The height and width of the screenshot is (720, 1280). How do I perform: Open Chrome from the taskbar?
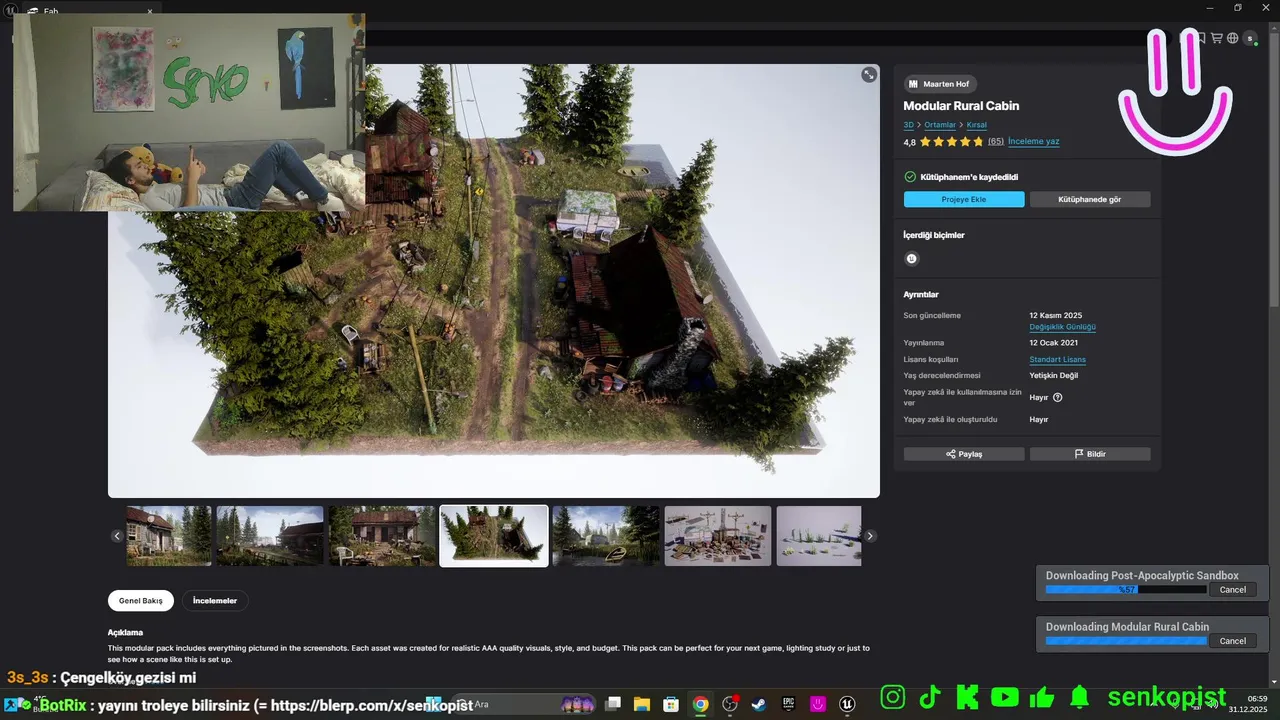click(701, 704)
